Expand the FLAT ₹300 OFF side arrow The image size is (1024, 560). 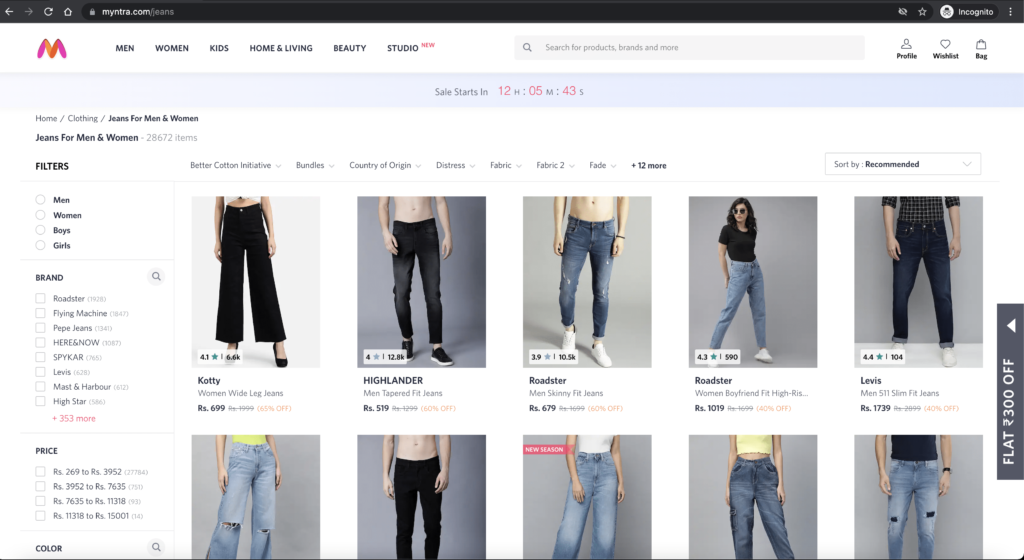(1011, 326)
